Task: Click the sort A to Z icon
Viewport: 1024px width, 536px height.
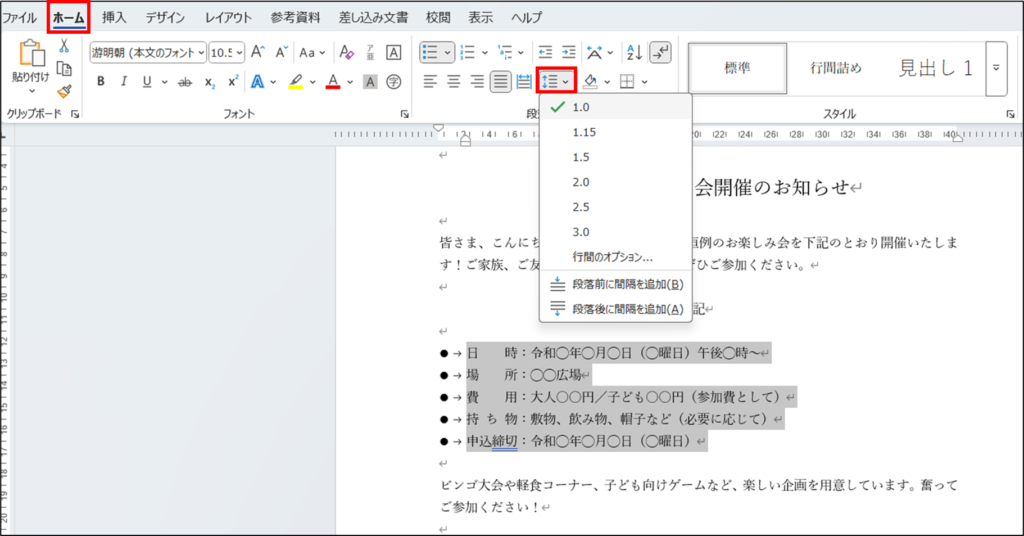Action: pyautogui.click(x=634, y=53)
